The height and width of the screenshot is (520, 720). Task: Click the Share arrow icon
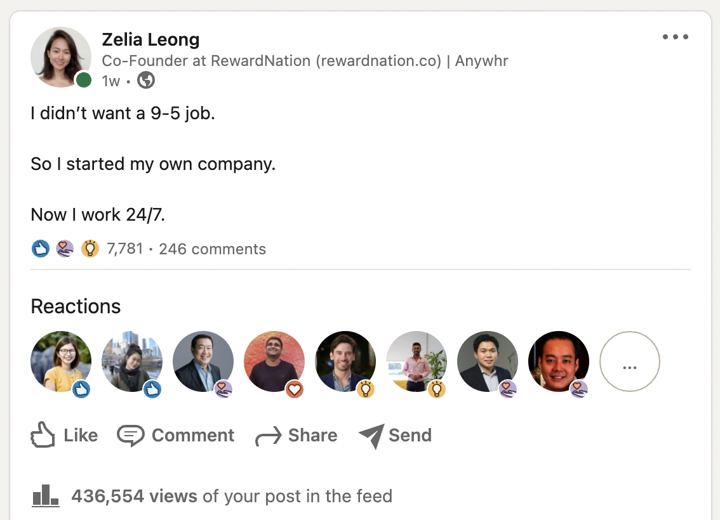[268, 436]
